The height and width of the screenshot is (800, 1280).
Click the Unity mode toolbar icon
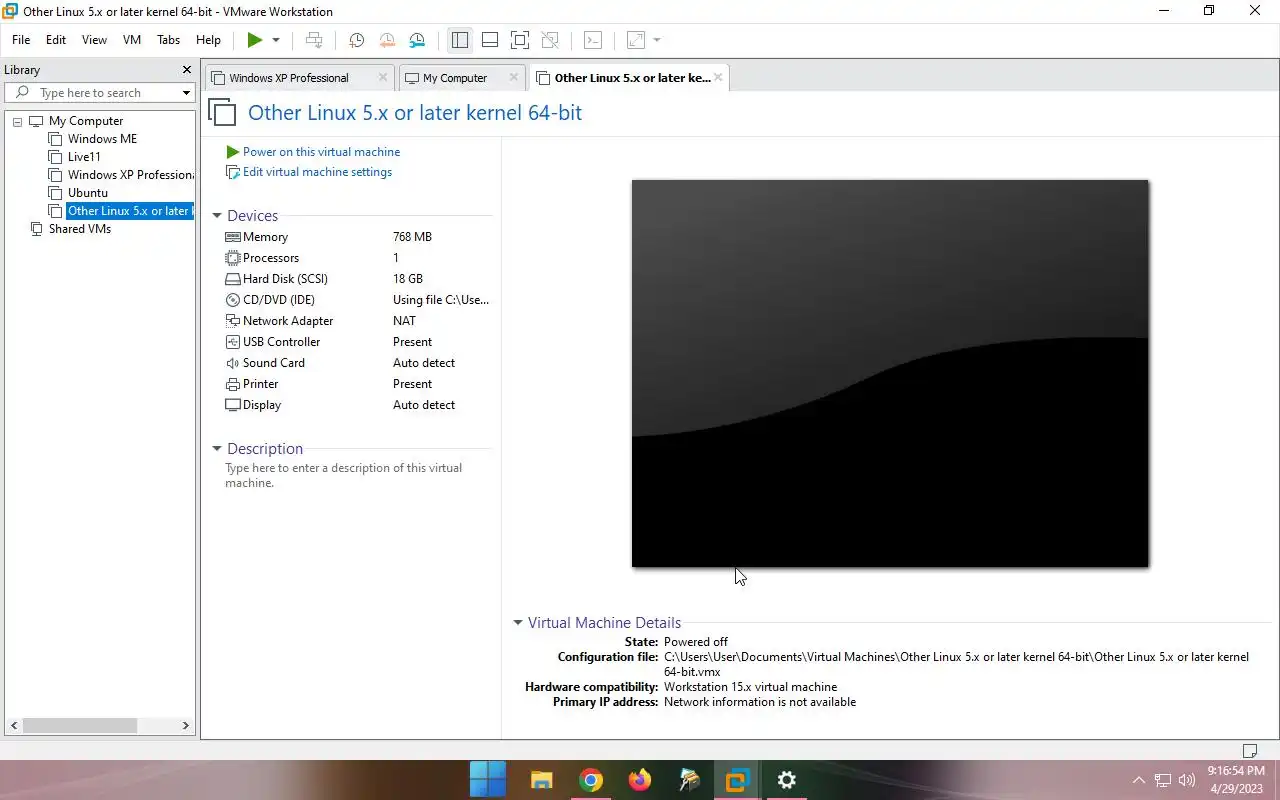(x=550, y=40)
